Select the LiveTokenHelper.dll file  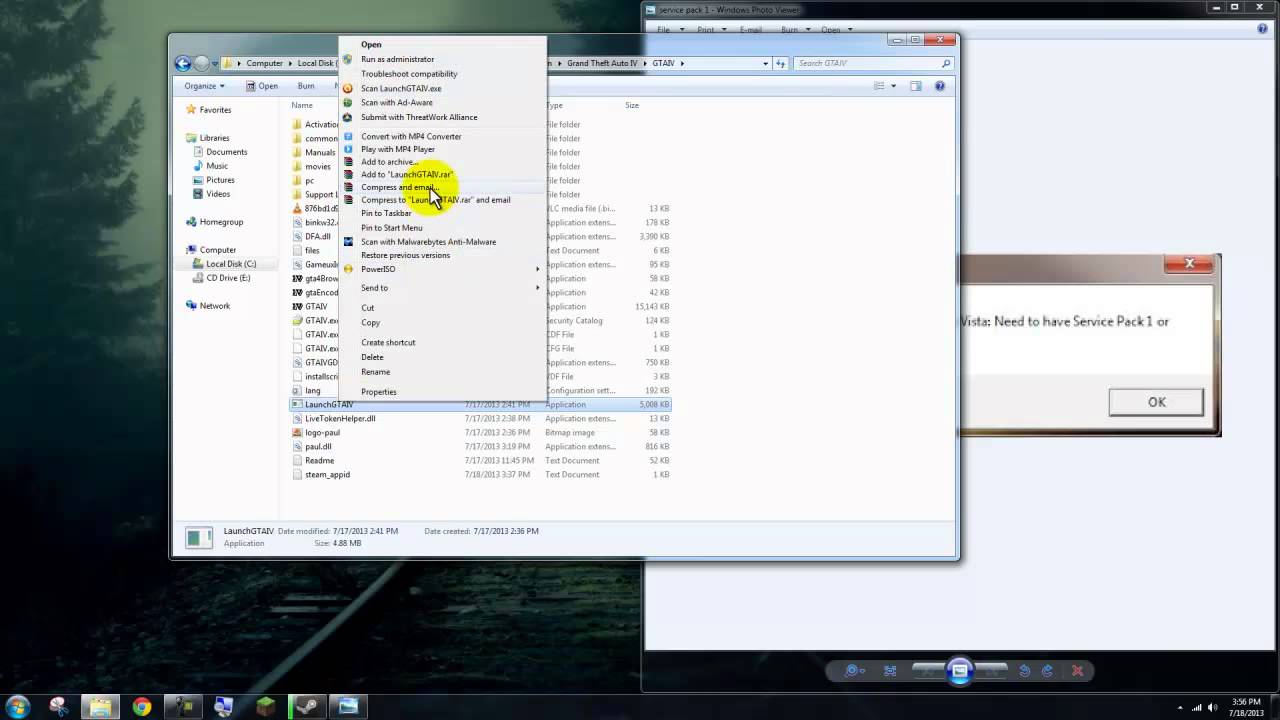(340, 419)
